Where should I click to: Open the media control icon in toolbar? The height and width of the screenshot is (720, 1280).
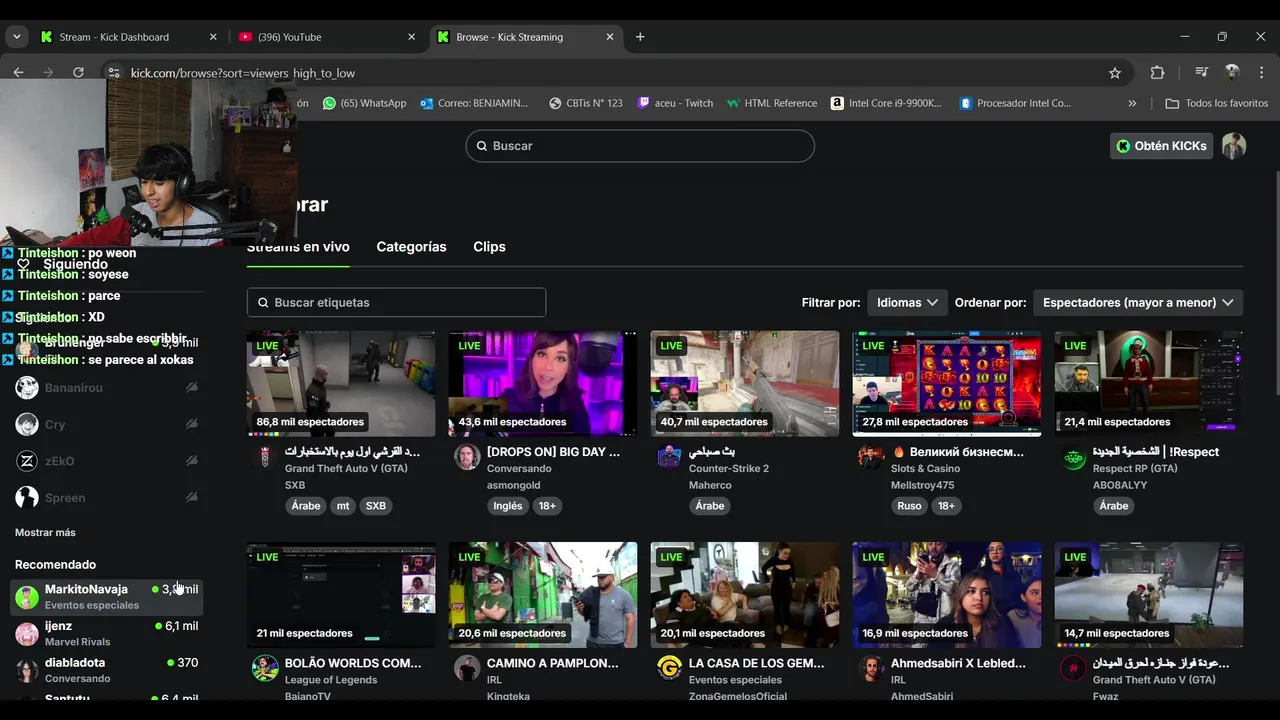click(x=1202, y=72)
